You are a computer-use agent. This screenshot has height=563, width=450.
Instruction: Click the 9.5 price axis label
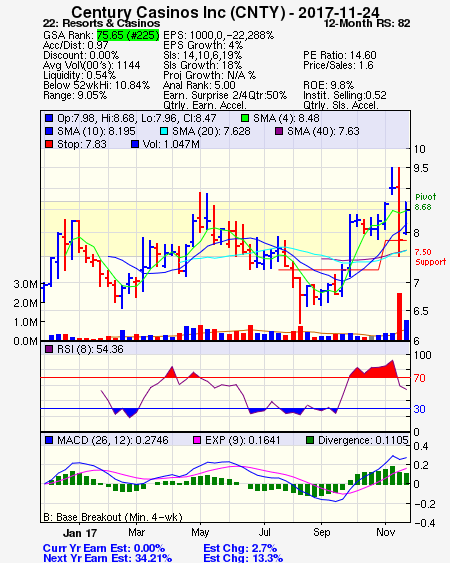pos(421,168)
